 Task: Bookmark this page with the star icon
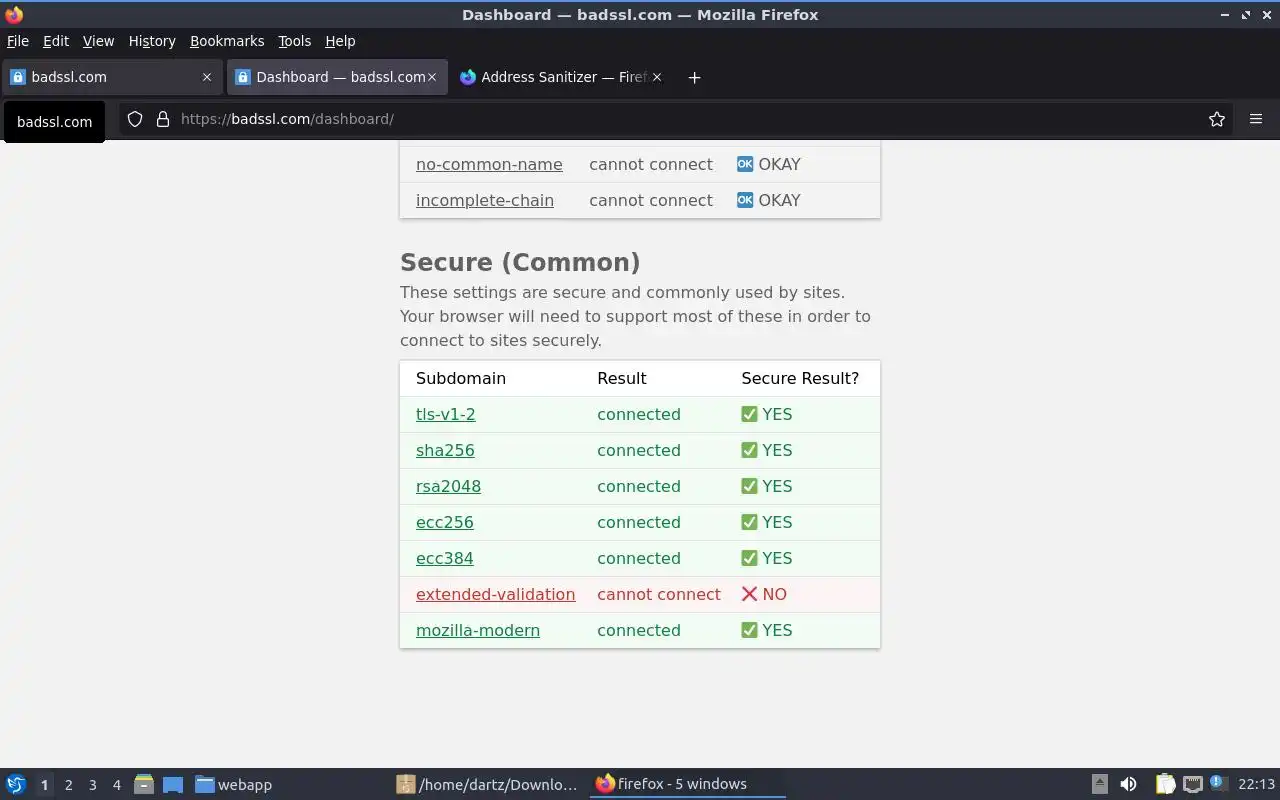pyautogui.click(x=1217, y=119)
